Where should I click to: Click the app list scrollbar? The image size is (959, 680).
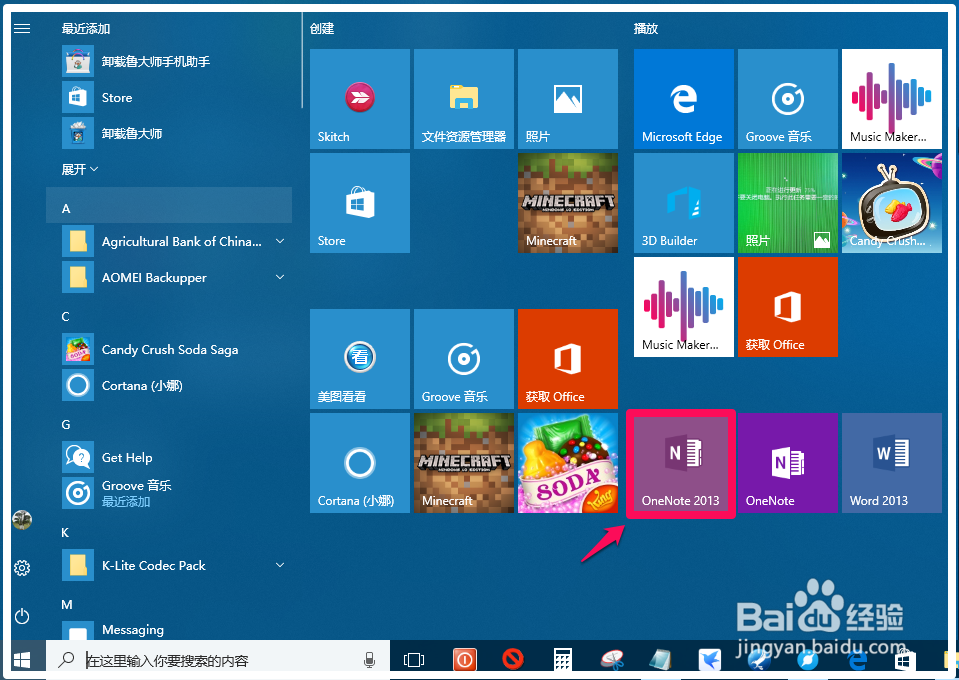point(302,60)
